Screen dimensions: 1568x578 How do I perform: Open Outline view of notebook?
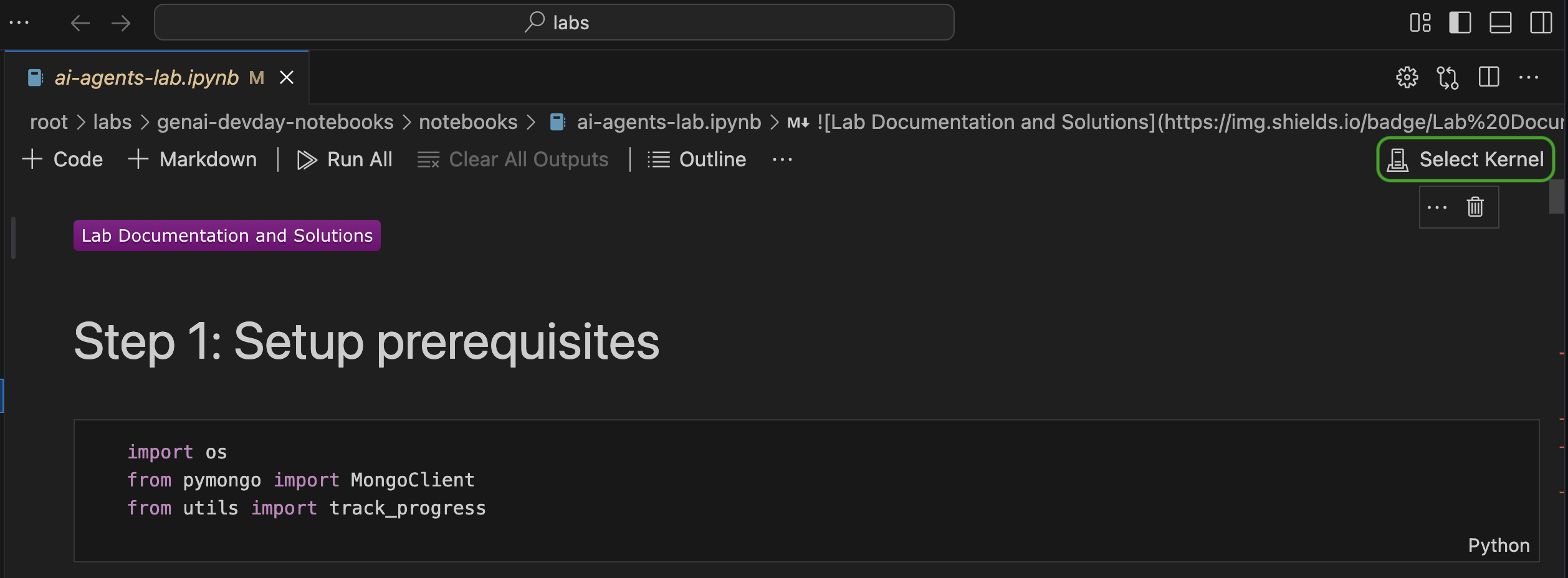[x=696, y=159]
